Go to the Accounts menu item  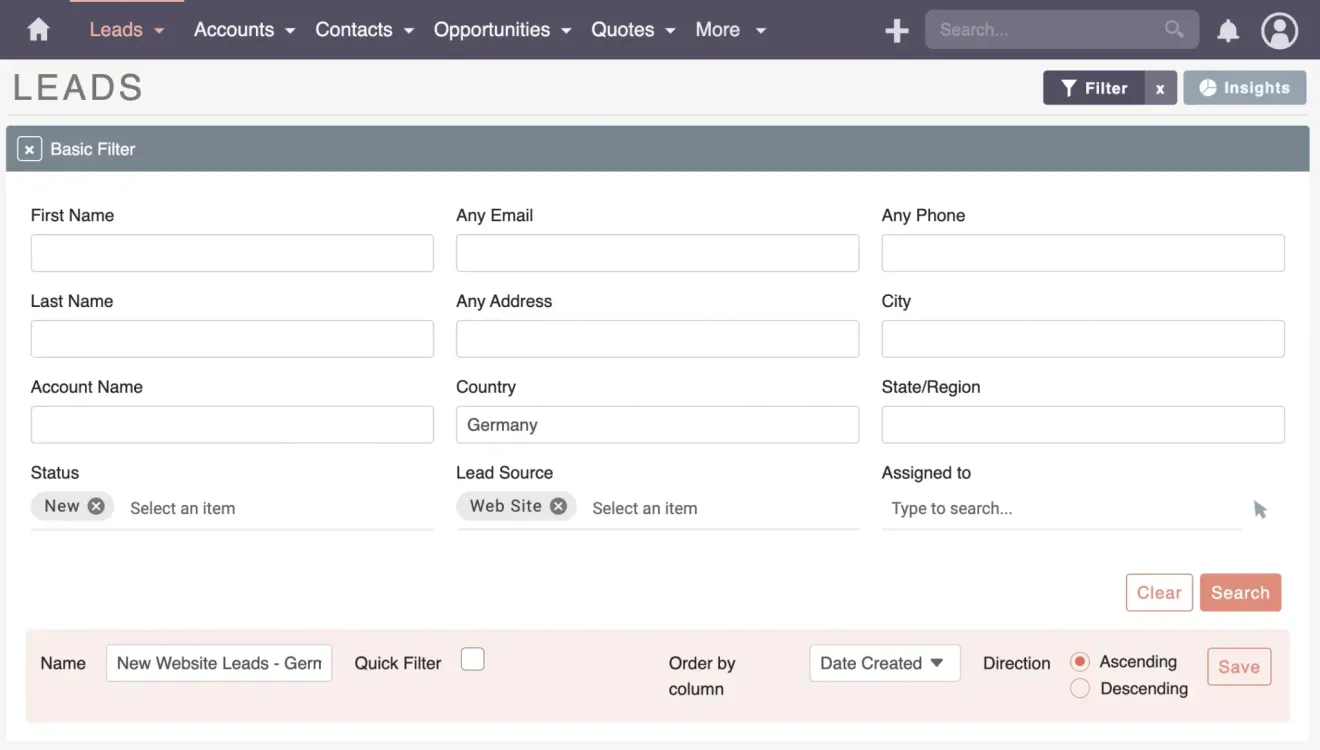234,29
